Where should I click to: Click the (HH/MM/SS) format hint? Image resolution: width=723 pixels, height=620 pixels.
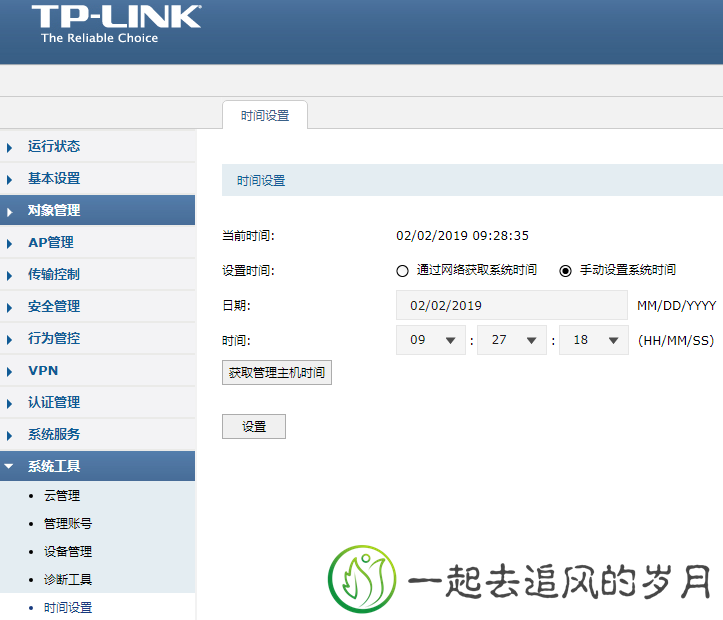pyautogui.click(x=676, y=341)
